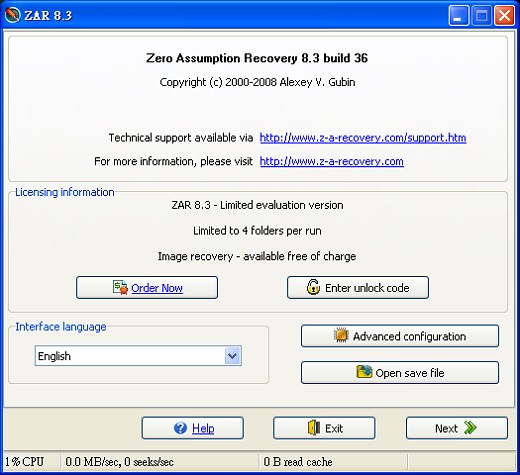This screenshot has width=520, height=475.
Task: Minimize the ZAR 8.3 window
Action: click(459, 15)
